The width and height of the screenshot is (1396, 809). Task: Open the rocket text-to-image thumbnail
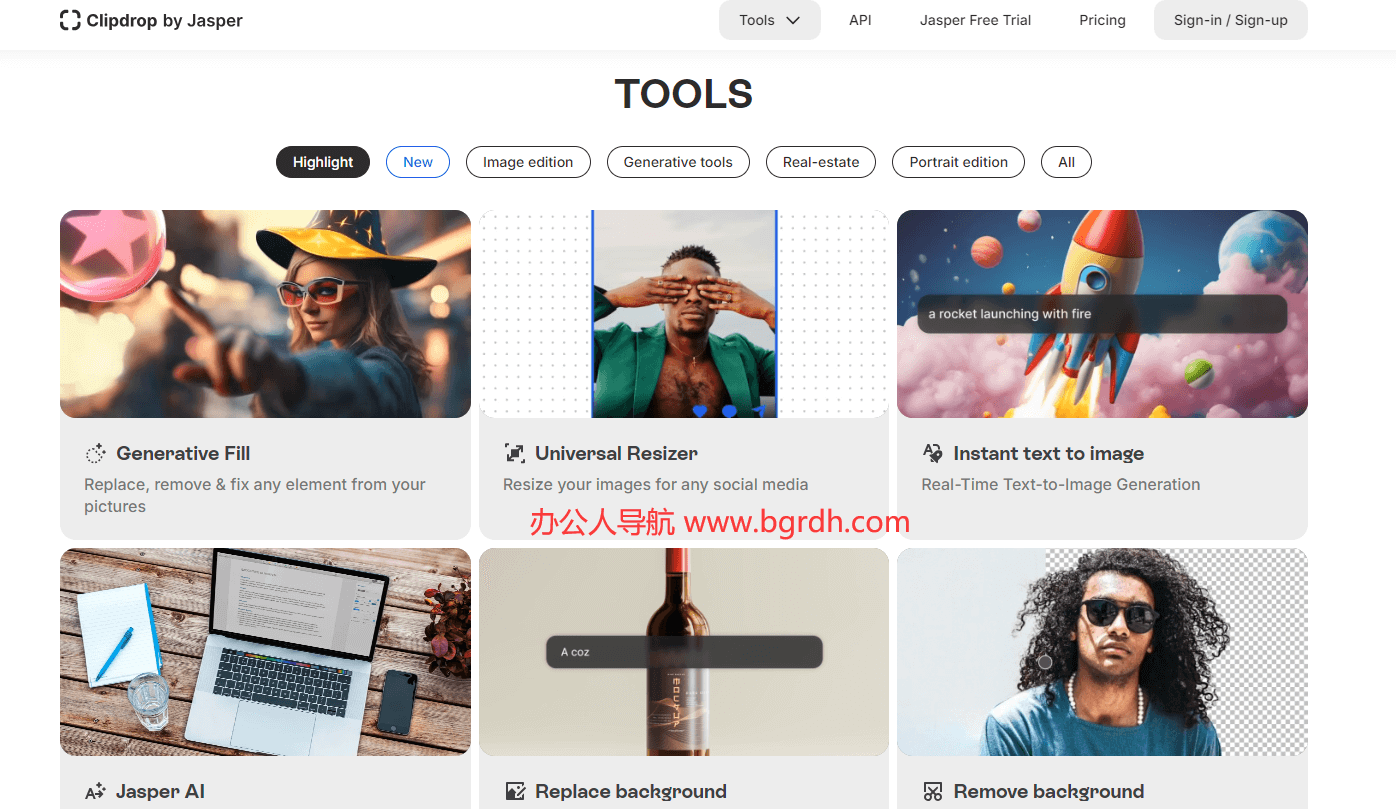pos(1101,314)
